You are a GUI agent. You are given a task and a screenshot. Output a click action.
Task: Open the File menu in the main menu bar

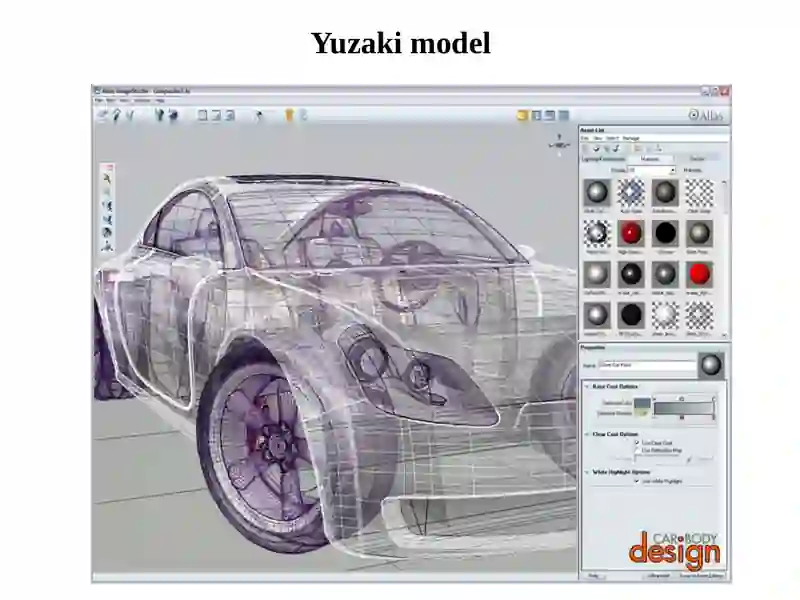click(98, 101)
